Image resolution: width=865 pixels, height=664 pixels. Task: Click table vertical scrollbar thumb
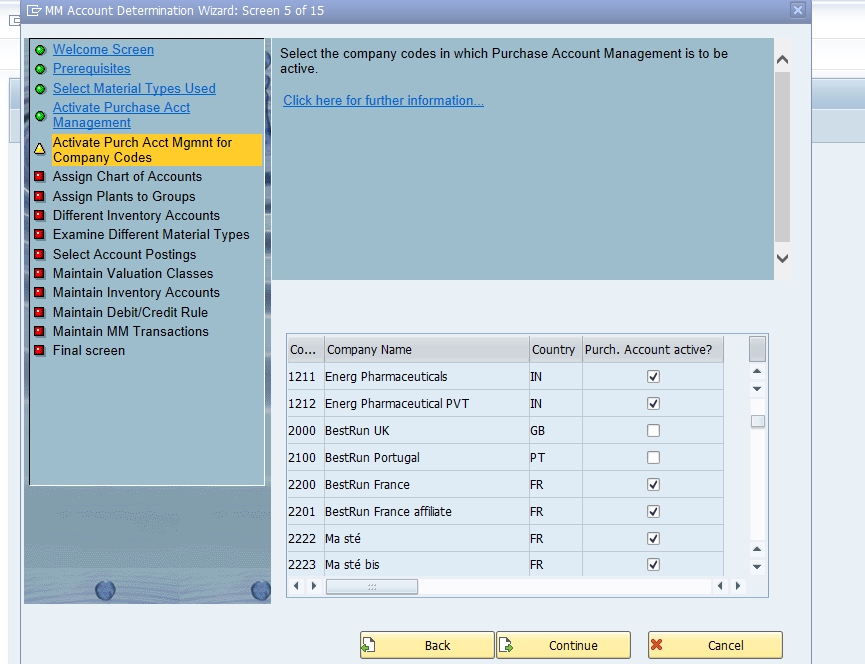point(757,421)
